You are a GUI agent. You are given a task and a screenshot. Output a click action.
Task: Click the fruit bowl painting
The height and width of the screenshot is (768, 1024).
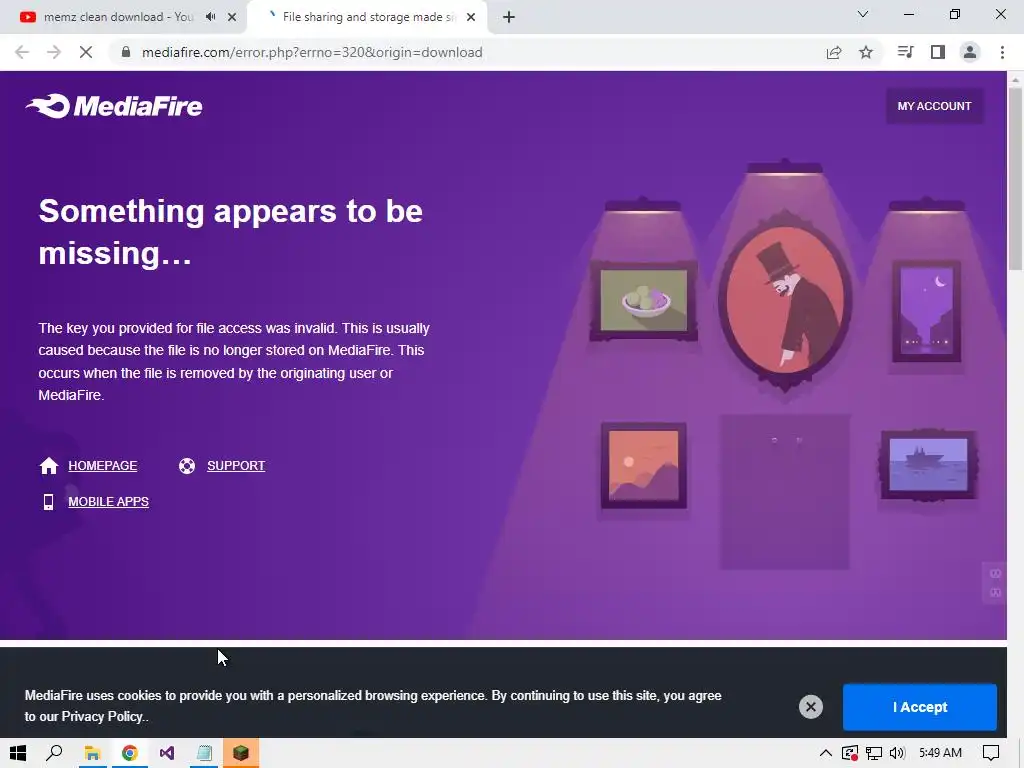pyautogui.click(x=643, y=301)
